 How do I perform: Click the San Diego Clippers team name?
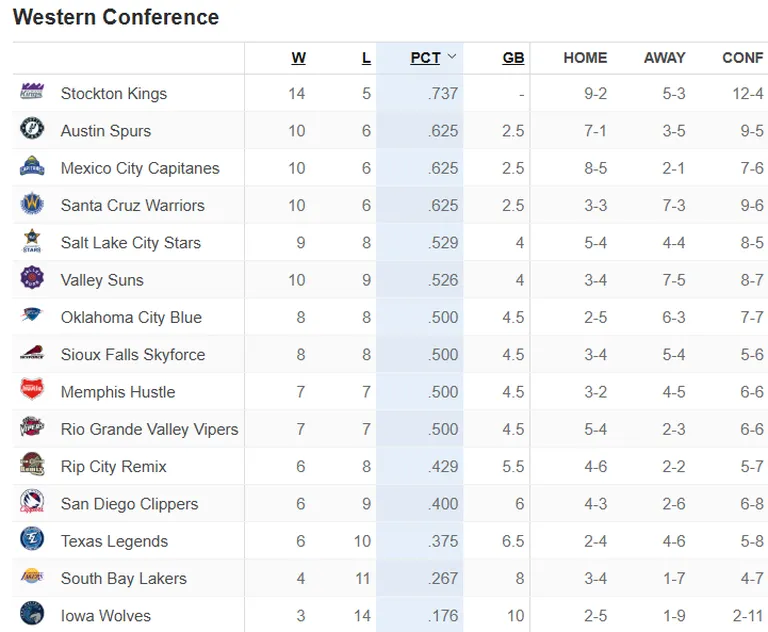click(129, 504)
